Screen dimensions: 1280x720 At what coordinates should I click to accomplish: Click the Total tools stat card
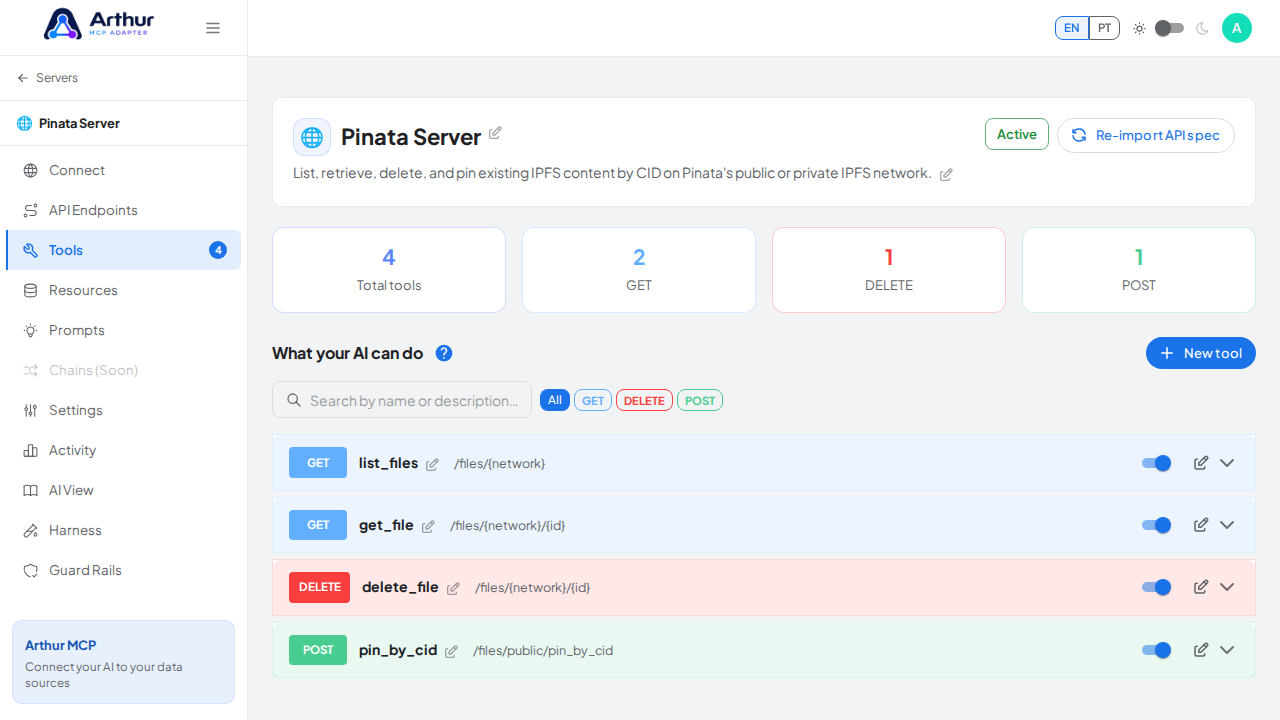[389, 270]
